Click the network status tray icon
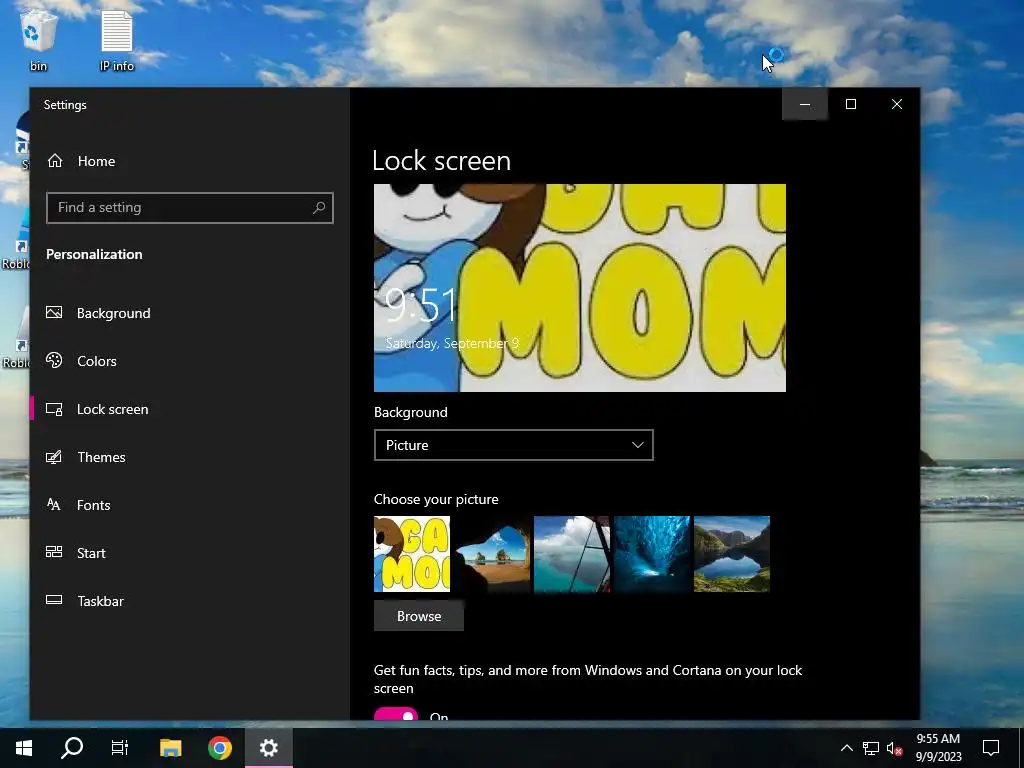The height and width of the screenshot is (768, 1024). 871,748
